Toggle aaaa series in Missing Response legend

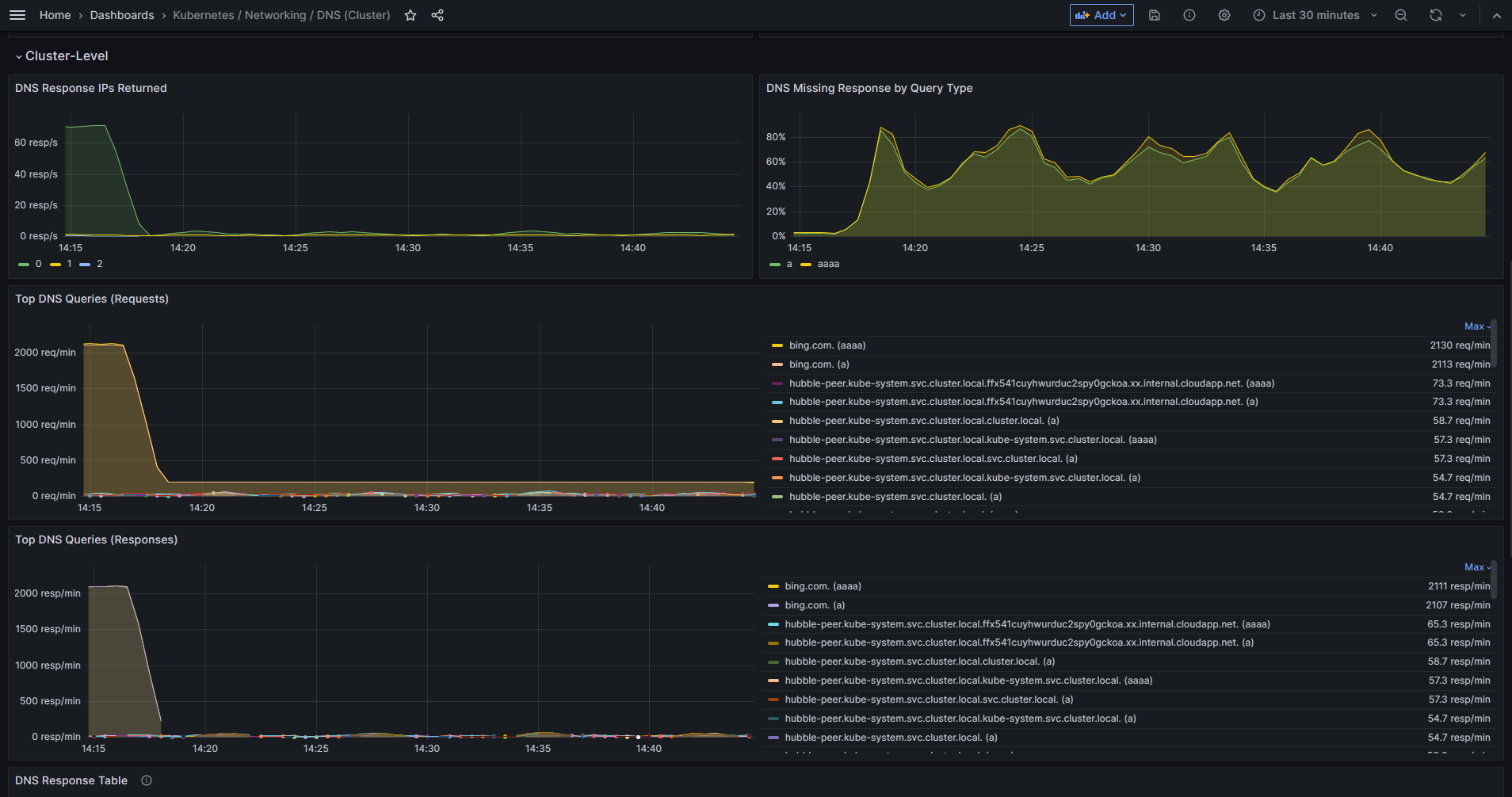click(x=820, y=264)
